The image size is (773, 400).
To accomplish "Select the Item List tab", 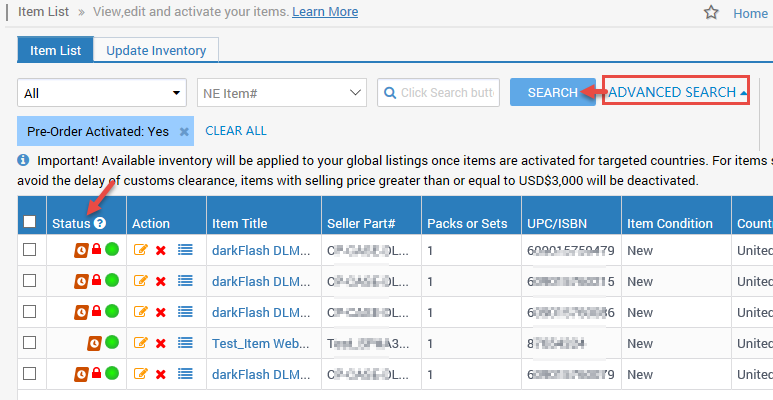I will click(55, 50).
